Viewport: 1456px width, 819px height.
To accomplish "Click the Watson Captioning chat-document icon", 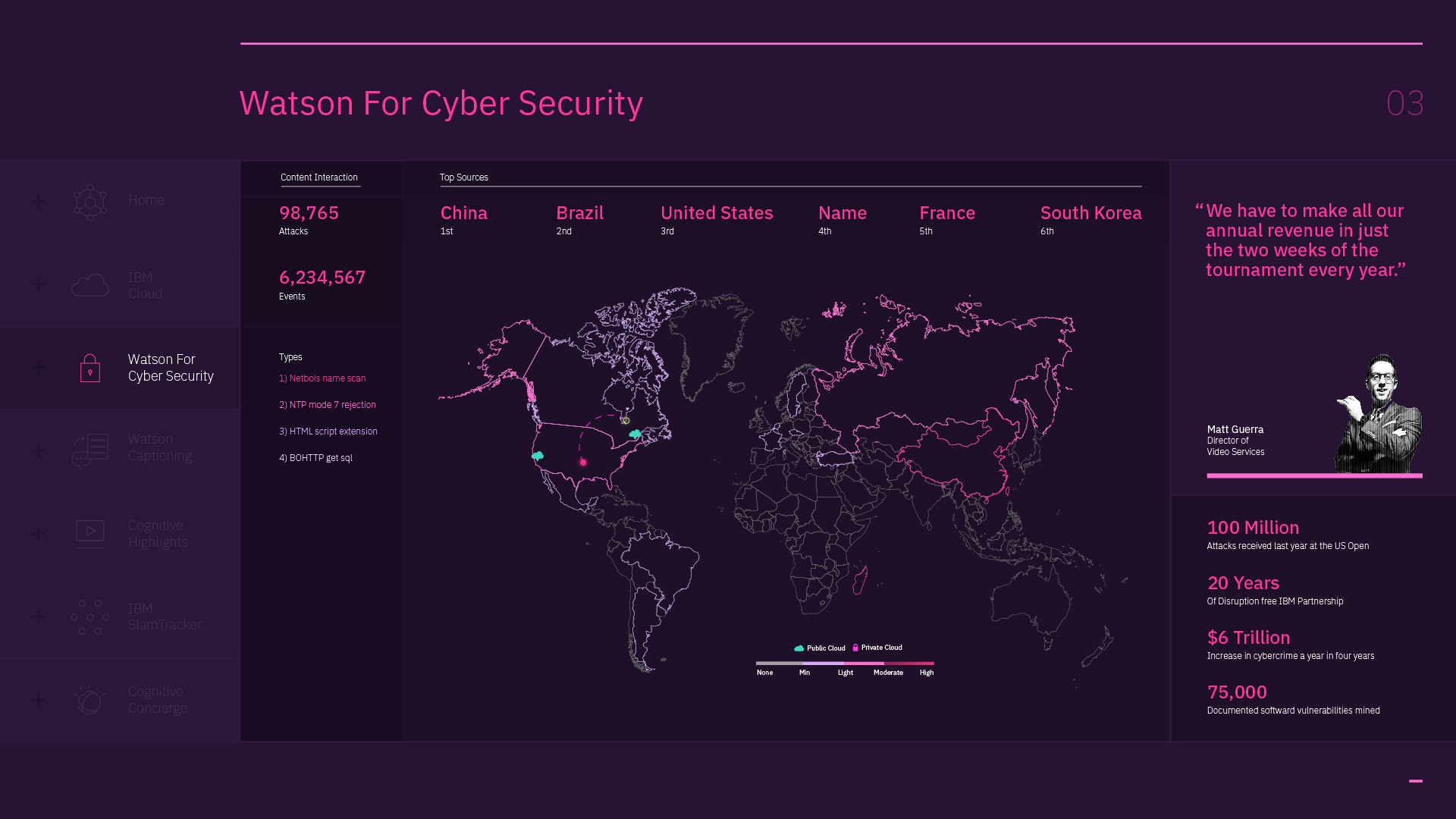I will pyautogui.click(x=90, y=450).
